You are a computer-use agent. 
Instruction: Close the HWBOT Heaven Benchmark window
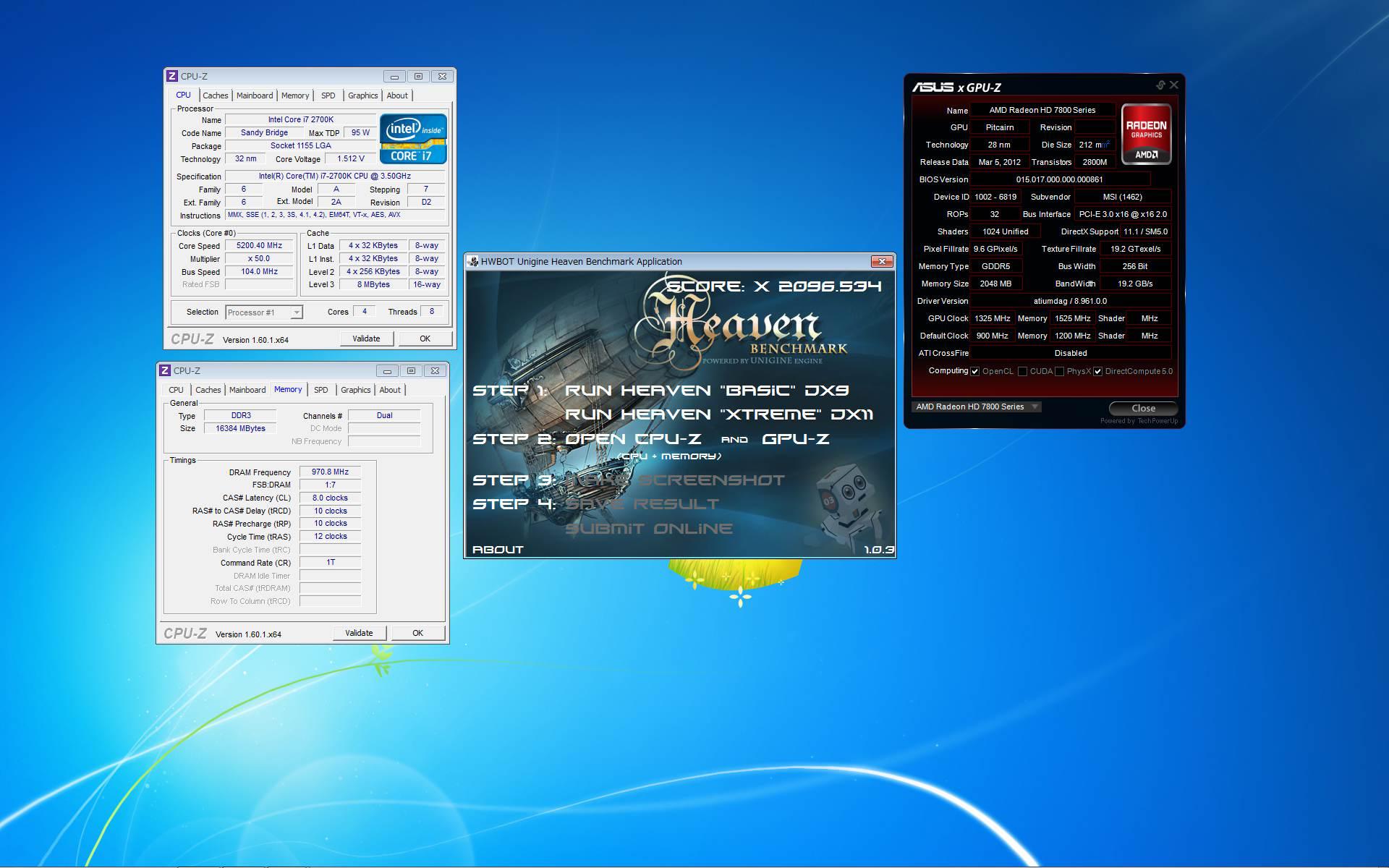(x=881, y=261)
